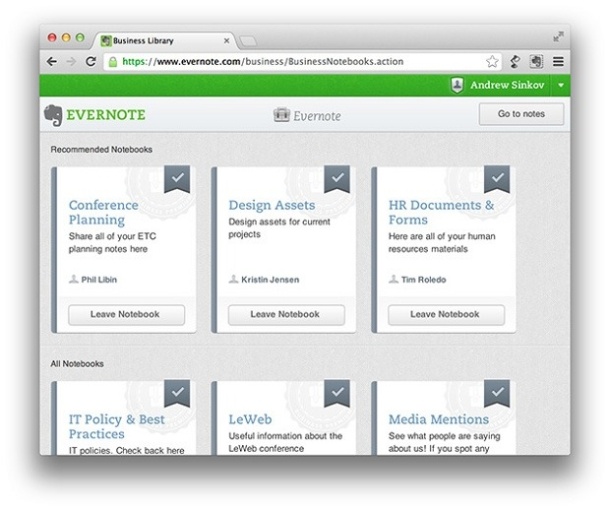The image size is (610, 510).
Task: Click the person icon next to Tim Roledo
Action: (x=393, y=279)
